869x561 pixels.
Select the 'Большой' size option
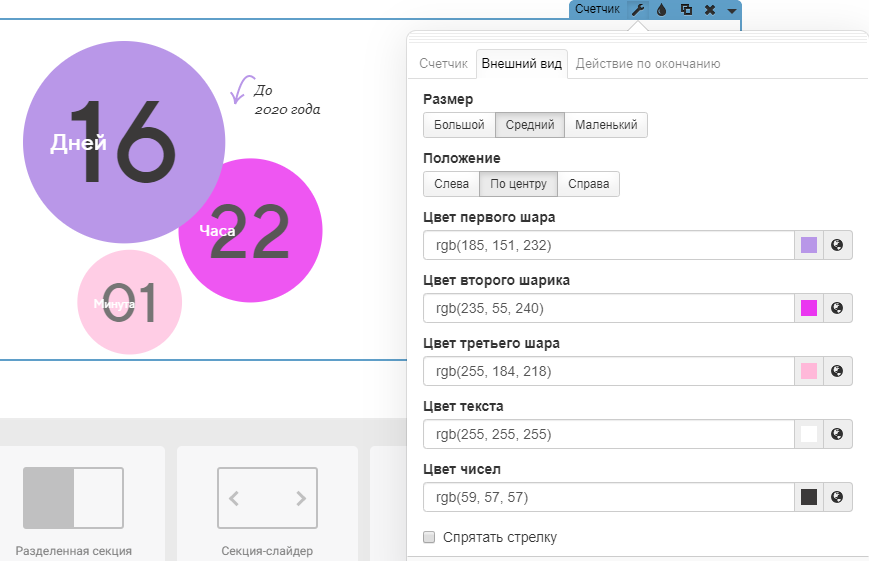tap(459, 125)
